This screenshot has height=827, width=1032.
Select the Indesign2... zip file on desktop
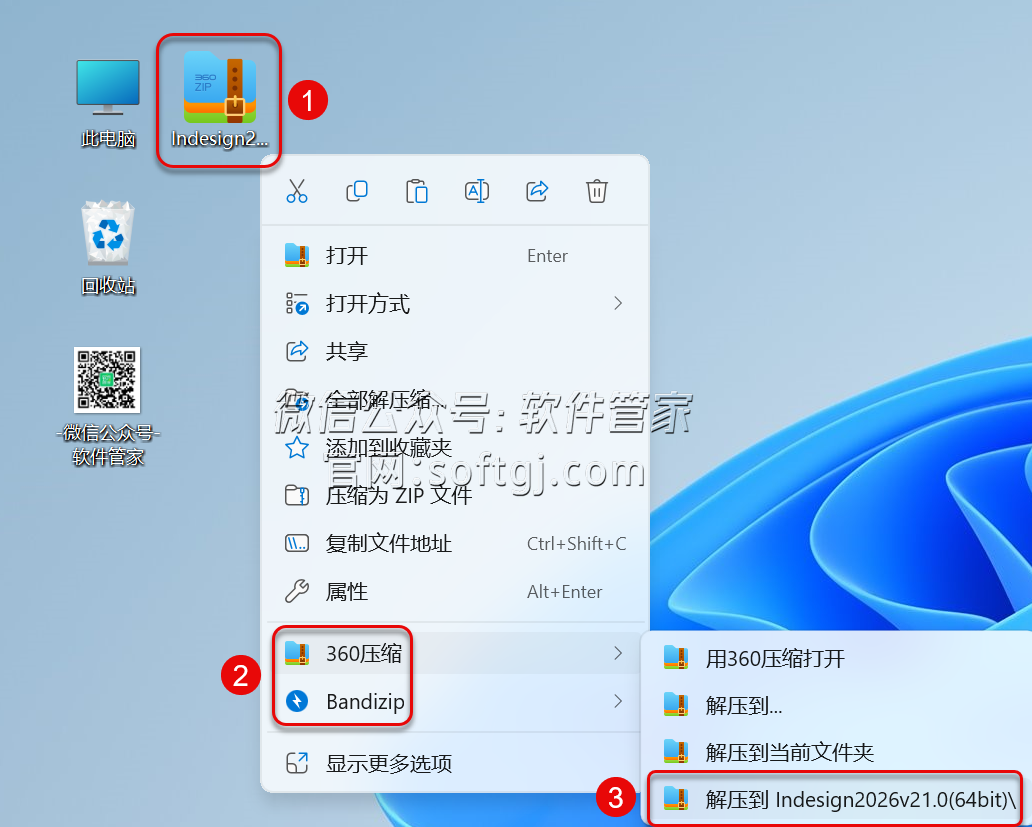219,101
